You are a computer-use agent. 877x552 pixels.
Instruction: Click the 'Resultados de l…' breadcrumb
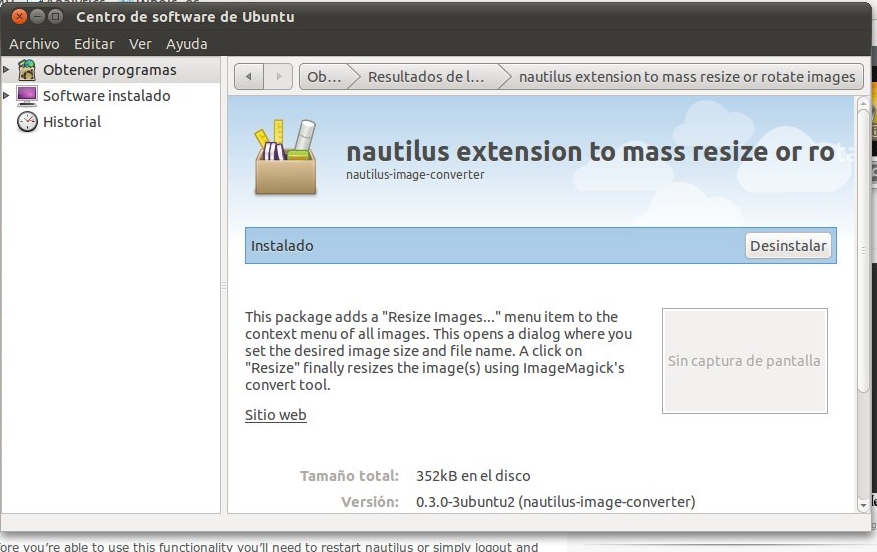[426, 77]
